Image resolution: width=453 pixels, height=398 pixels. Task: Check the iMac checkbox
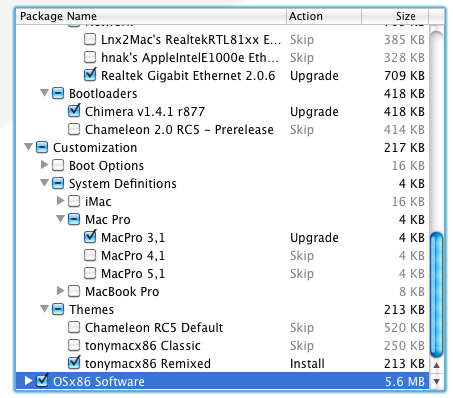click(x=74, y=201)
